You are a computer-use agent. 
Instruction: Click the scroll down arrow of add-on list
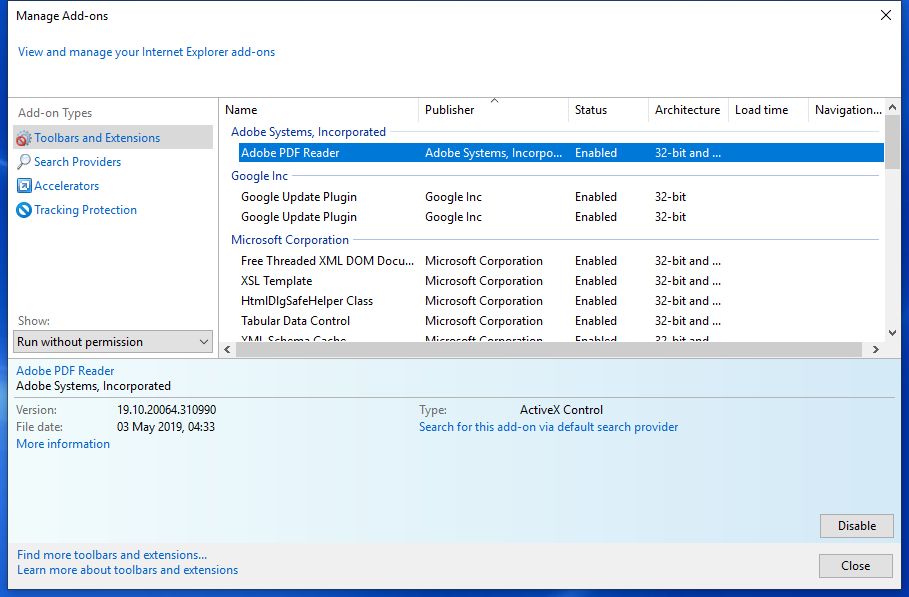[893, 333]
